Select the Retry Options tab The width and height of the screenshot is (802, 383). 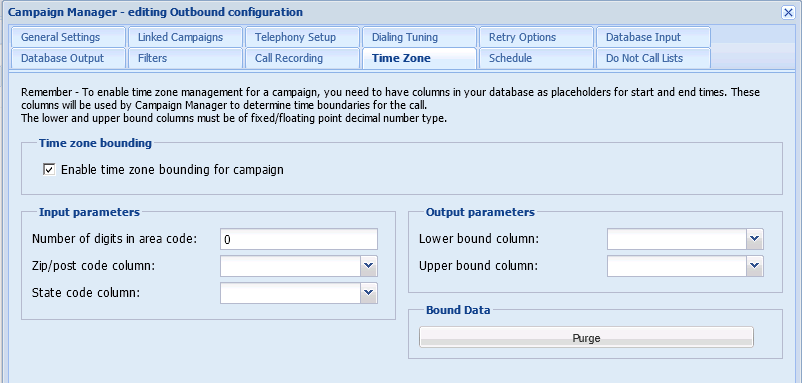point(536,37)
